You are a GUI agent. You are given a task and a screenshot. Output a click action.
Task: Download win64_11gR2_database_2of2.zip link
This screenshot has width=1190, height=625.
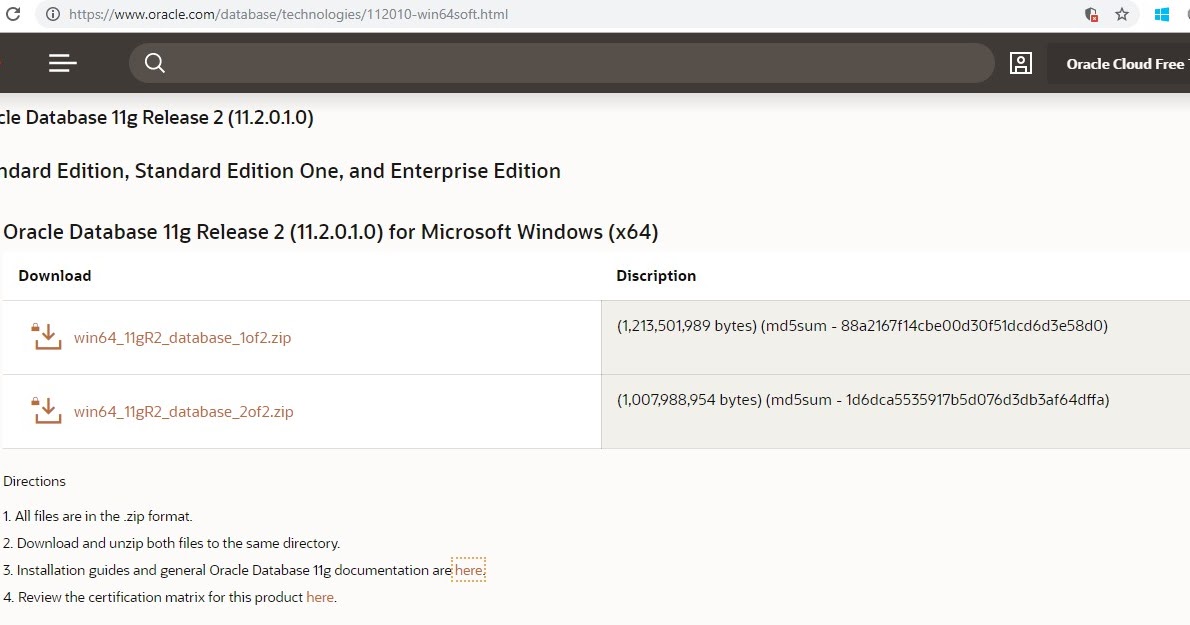pyautogui.click(x=183, y=412)
